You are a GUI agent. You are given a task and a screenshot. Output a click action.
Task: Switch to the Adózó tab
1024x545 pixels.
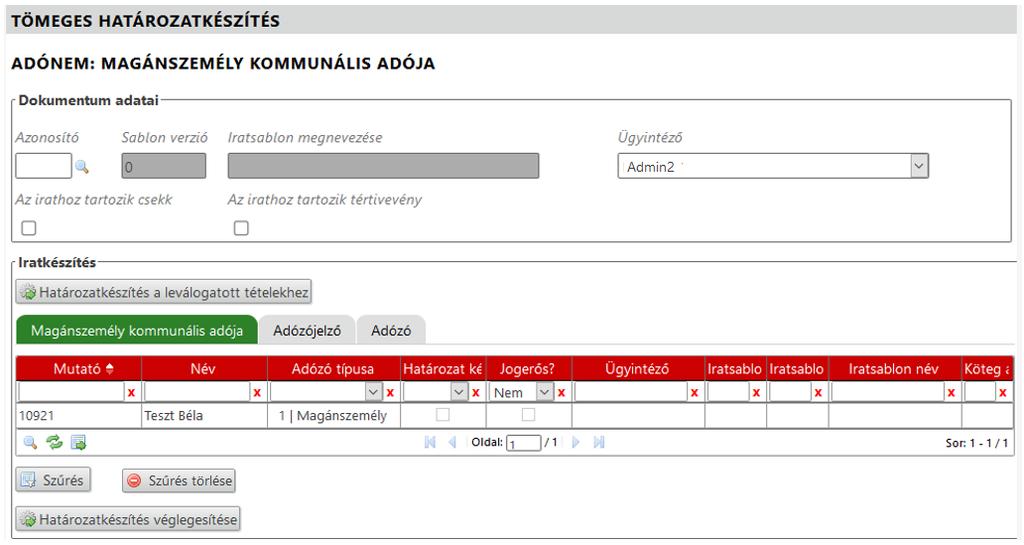[391, 330]
